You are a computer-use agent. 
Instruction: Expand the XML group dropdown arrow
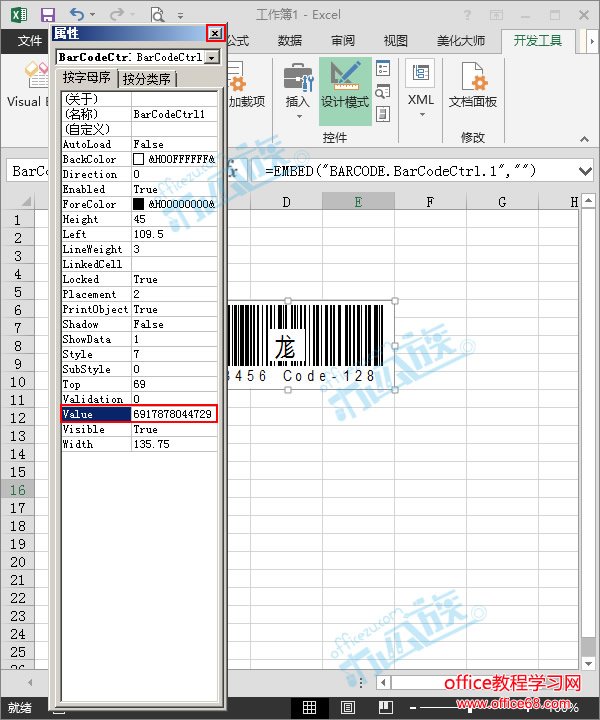tap(421, 115)
